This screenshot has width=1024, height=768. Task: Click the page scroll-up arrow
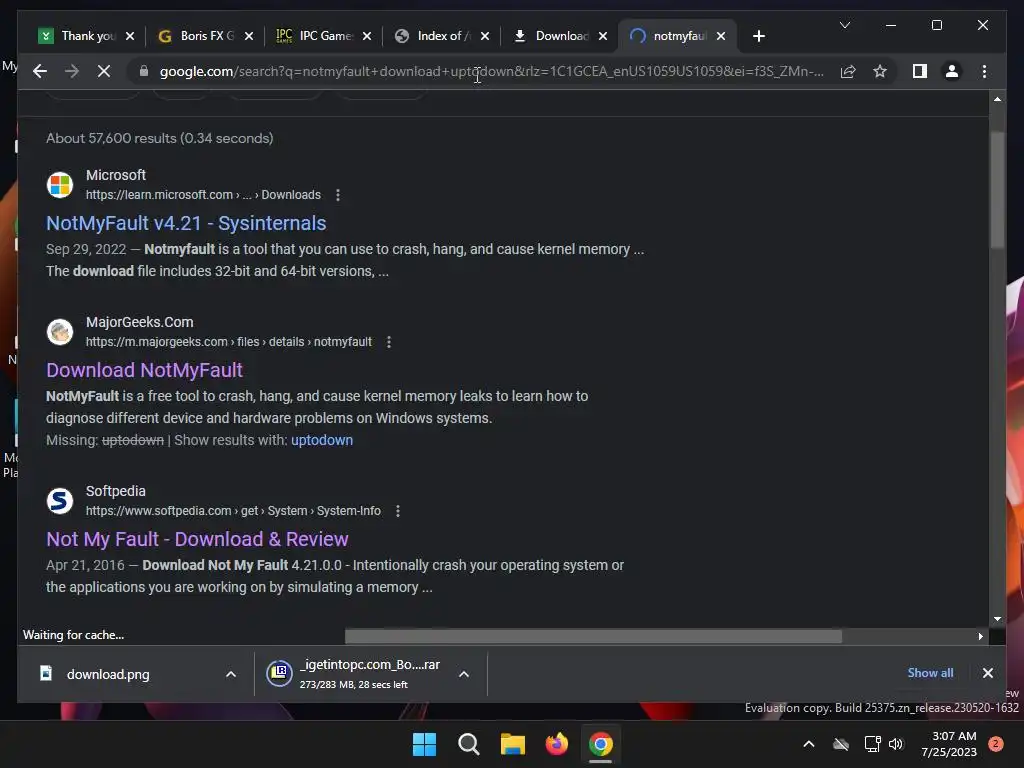tap(997, 99)
